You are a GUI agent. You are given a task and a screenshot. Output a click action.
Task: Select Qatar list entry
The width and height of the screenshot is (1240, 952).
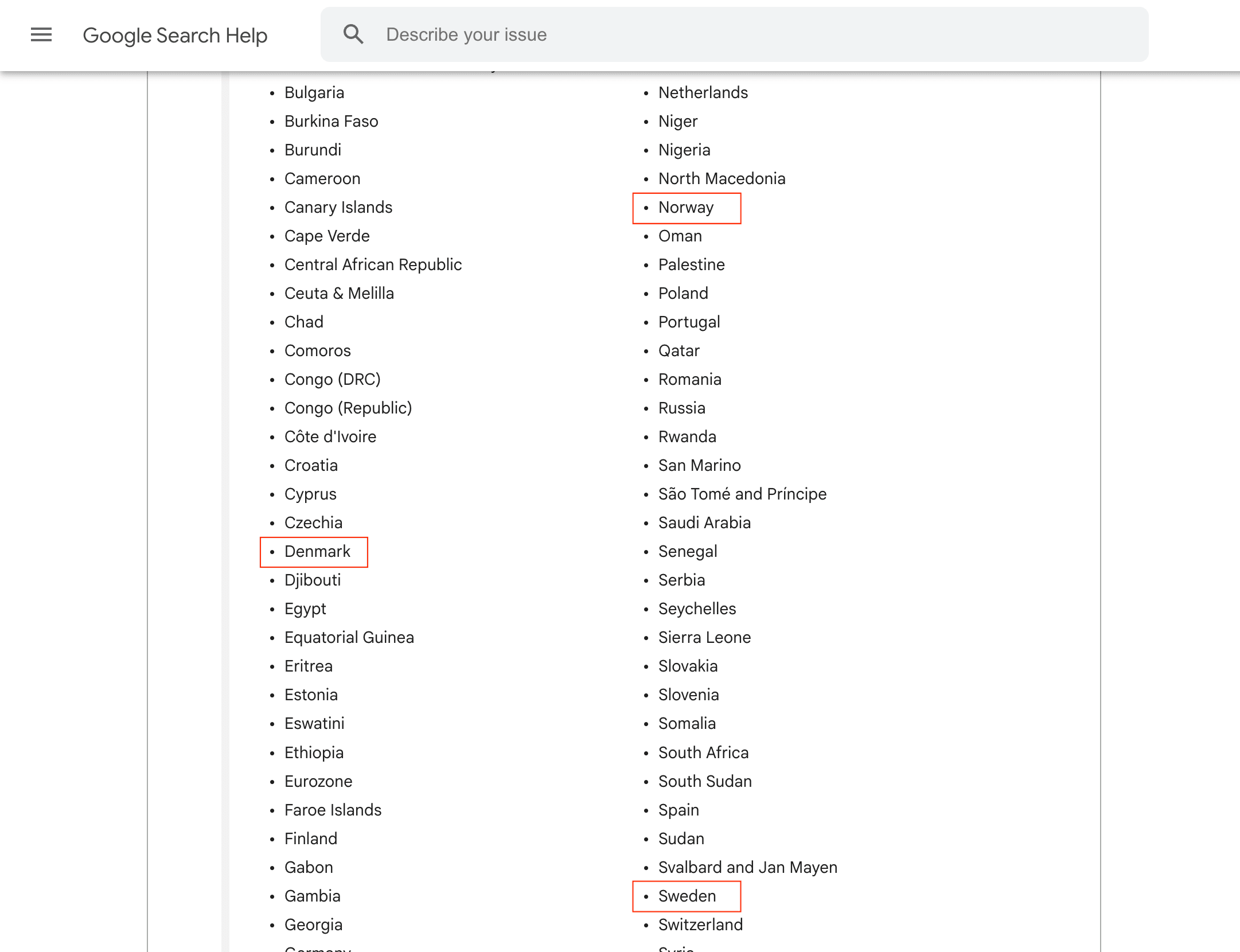[679, 350]
